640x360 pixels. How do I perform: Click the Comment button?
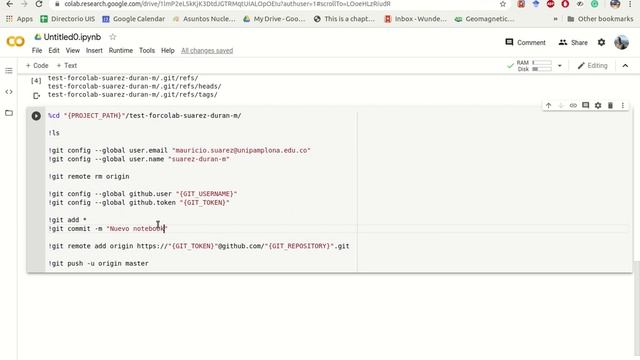pos(525,42)
